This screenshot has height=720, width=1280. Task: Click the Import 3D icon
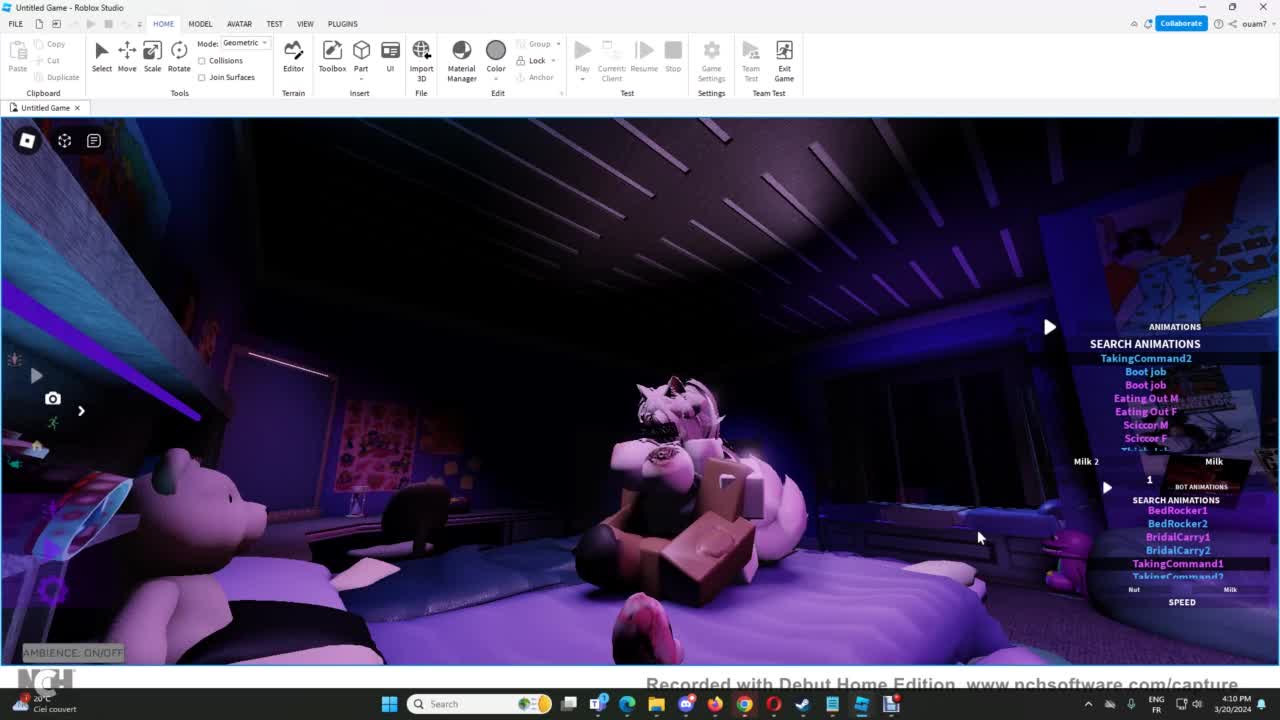tap(421, 56)
